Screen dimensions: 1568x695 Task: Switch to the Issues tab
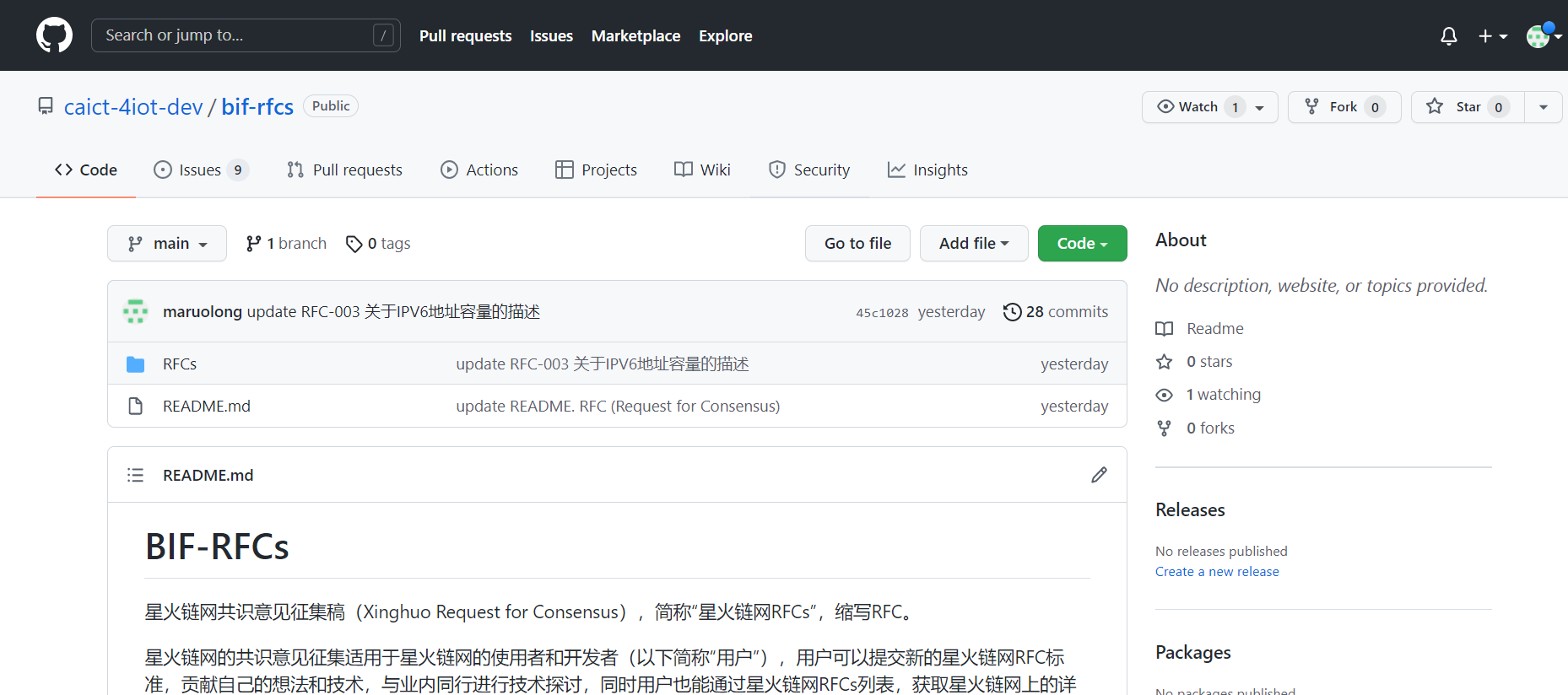coord(200,170)
